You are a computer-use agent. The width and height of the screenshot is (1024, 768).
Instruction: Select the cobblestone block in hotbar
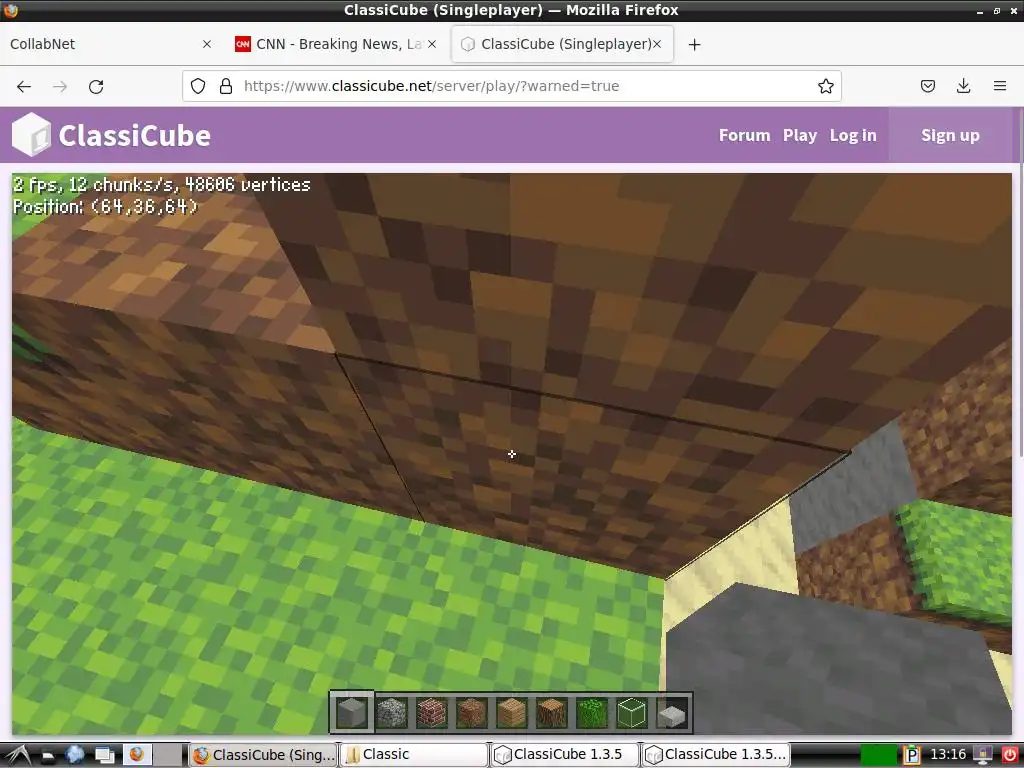pos(392,712)
